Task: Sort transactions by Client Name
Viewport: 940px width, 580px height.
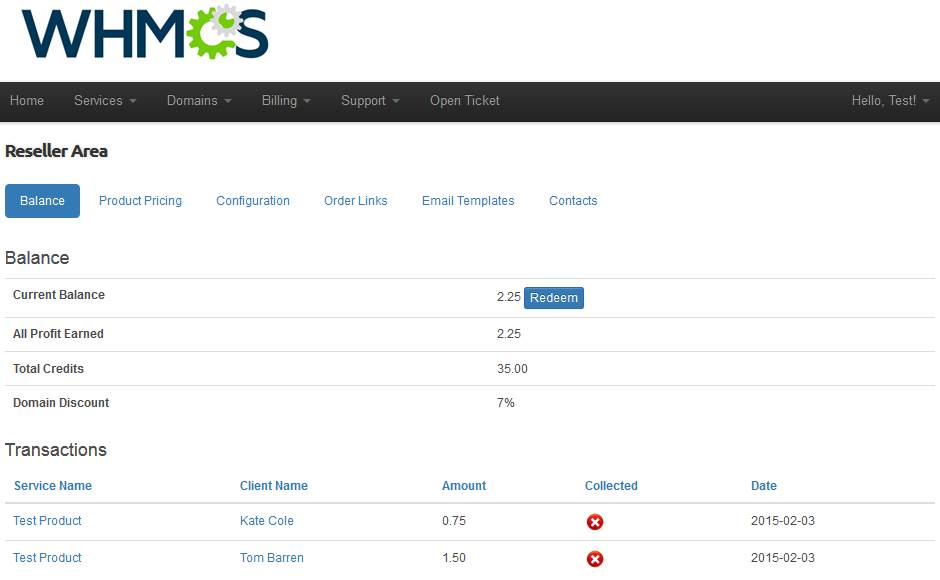Action: point(273,486)
